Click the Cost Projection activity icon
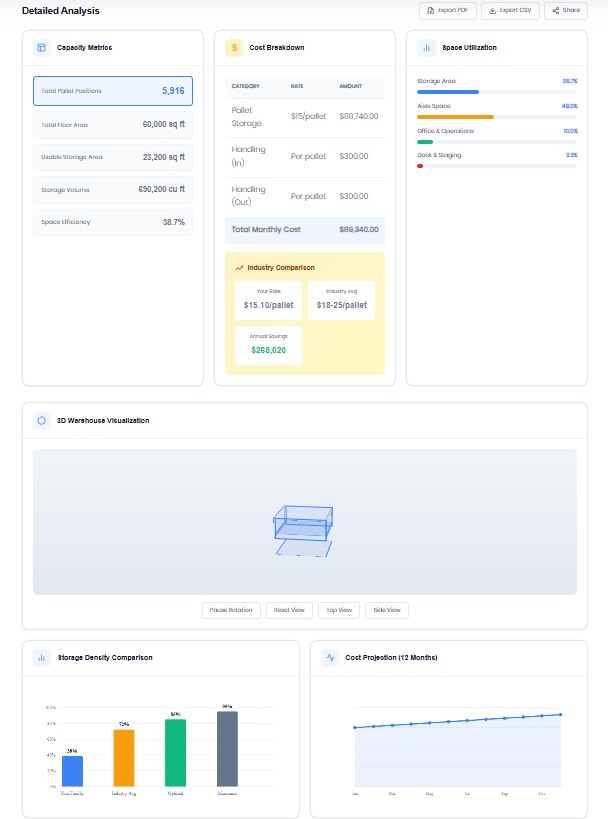608x819 pixels. (x=330, y=658)
